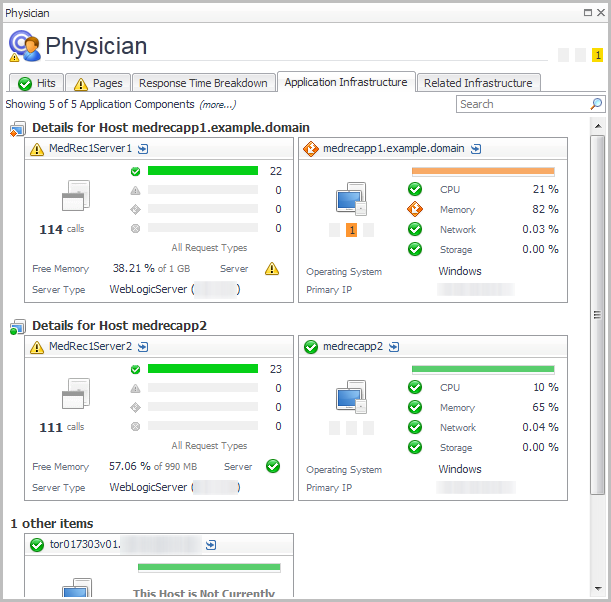Click medrecapp1 CPU 21 % status icon

tap(415, 189)
